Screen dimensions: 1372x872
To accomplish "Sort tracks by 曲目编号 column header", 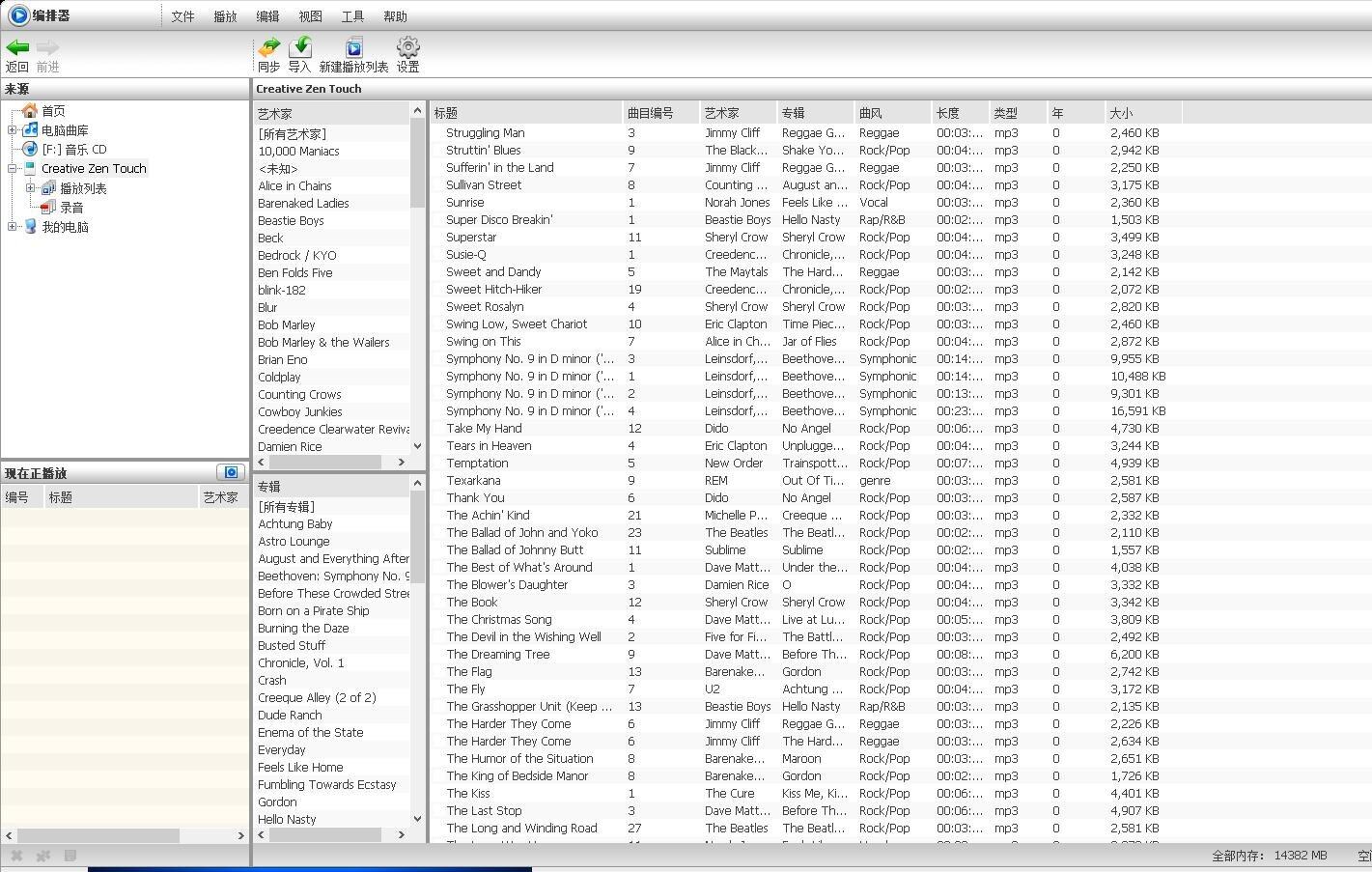I will point(661,113).
